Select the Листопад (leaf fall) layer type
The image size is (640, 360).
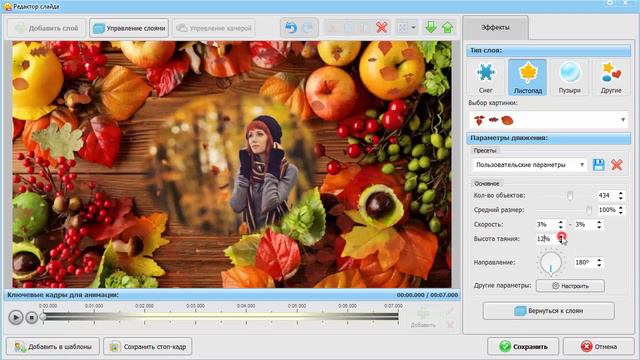coord(527,78)
